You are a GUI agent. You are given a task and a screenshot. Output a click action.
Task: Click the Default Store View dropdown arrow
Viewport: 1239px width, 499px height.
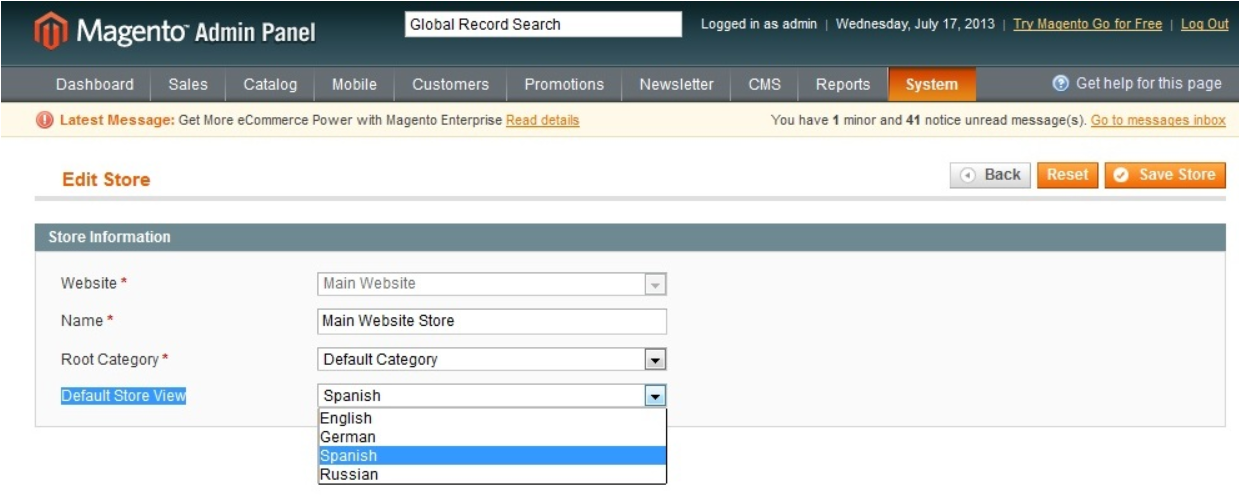coord(655,396)
